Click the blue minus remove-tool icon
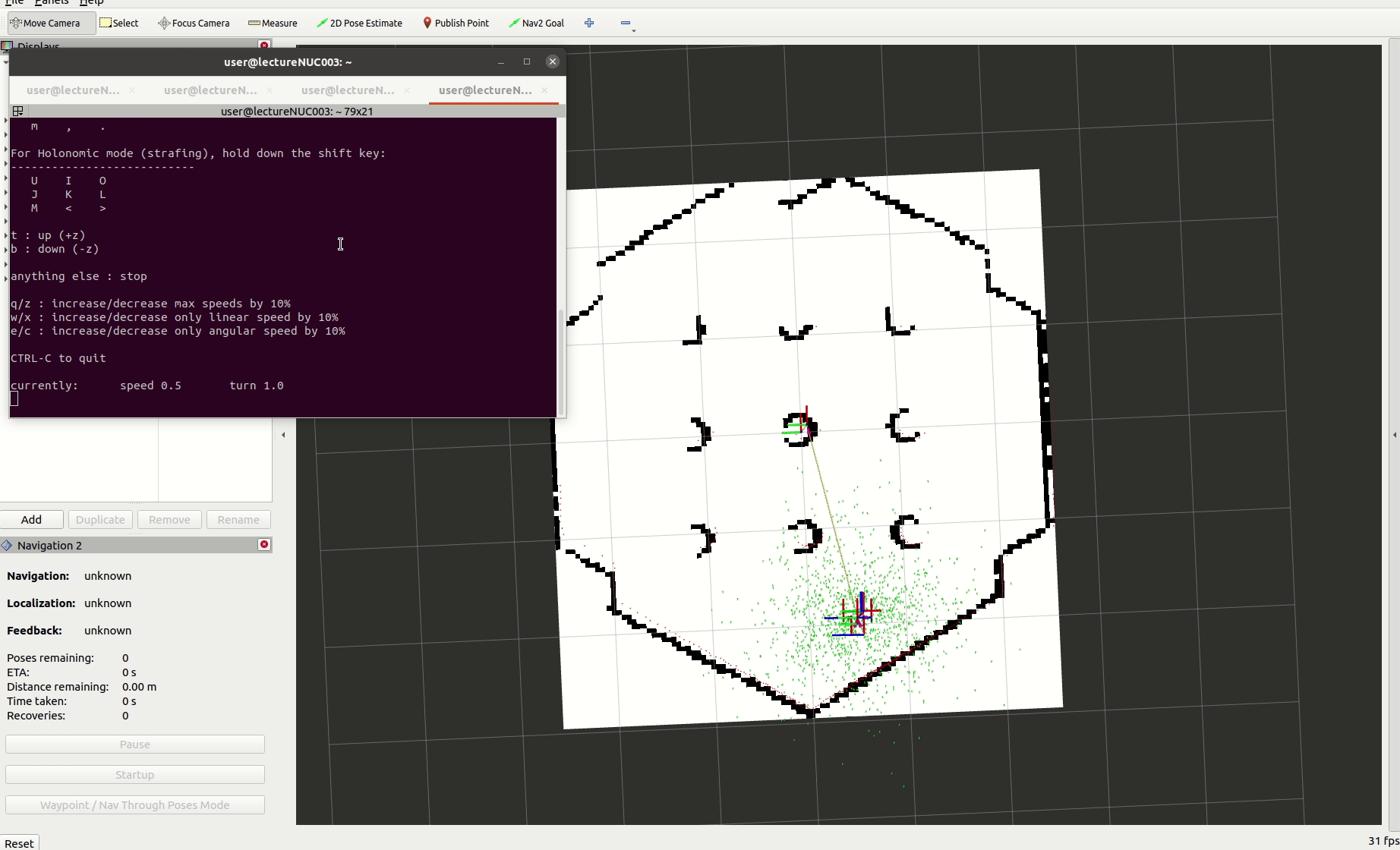The image size is (1400, 850). point(625,23)
